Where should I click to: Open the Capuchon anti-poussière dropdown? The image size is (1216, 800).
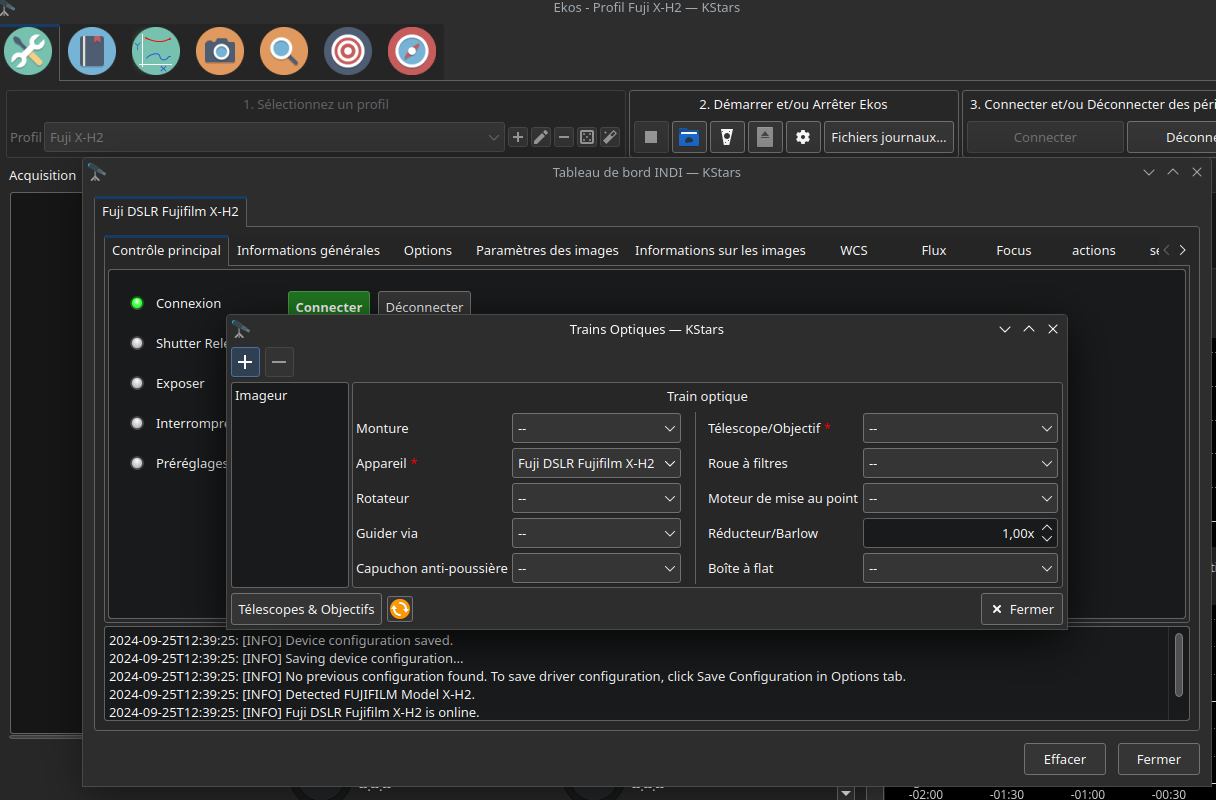point(596,568)
